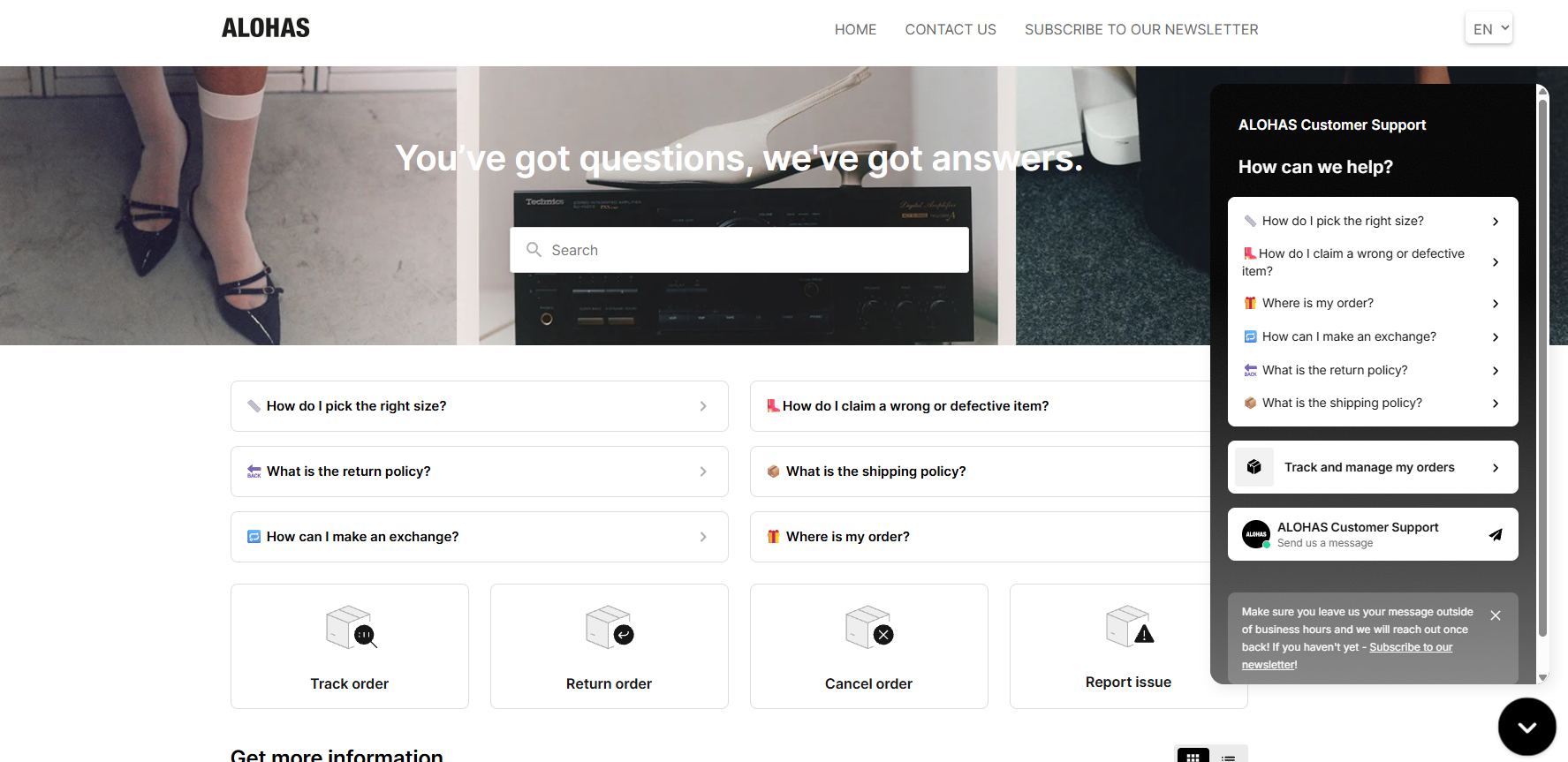Click the Subscribe to our newsletter link in chat notice

pyautogui.click(x=1410, y=647)
